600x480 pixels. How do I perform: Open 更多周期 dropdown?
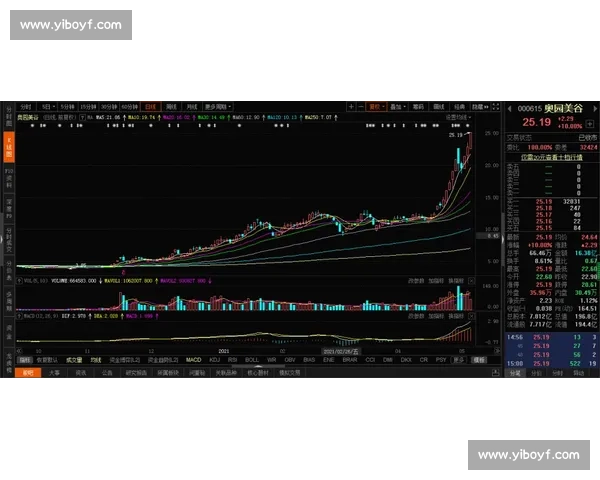click(217, 107)
